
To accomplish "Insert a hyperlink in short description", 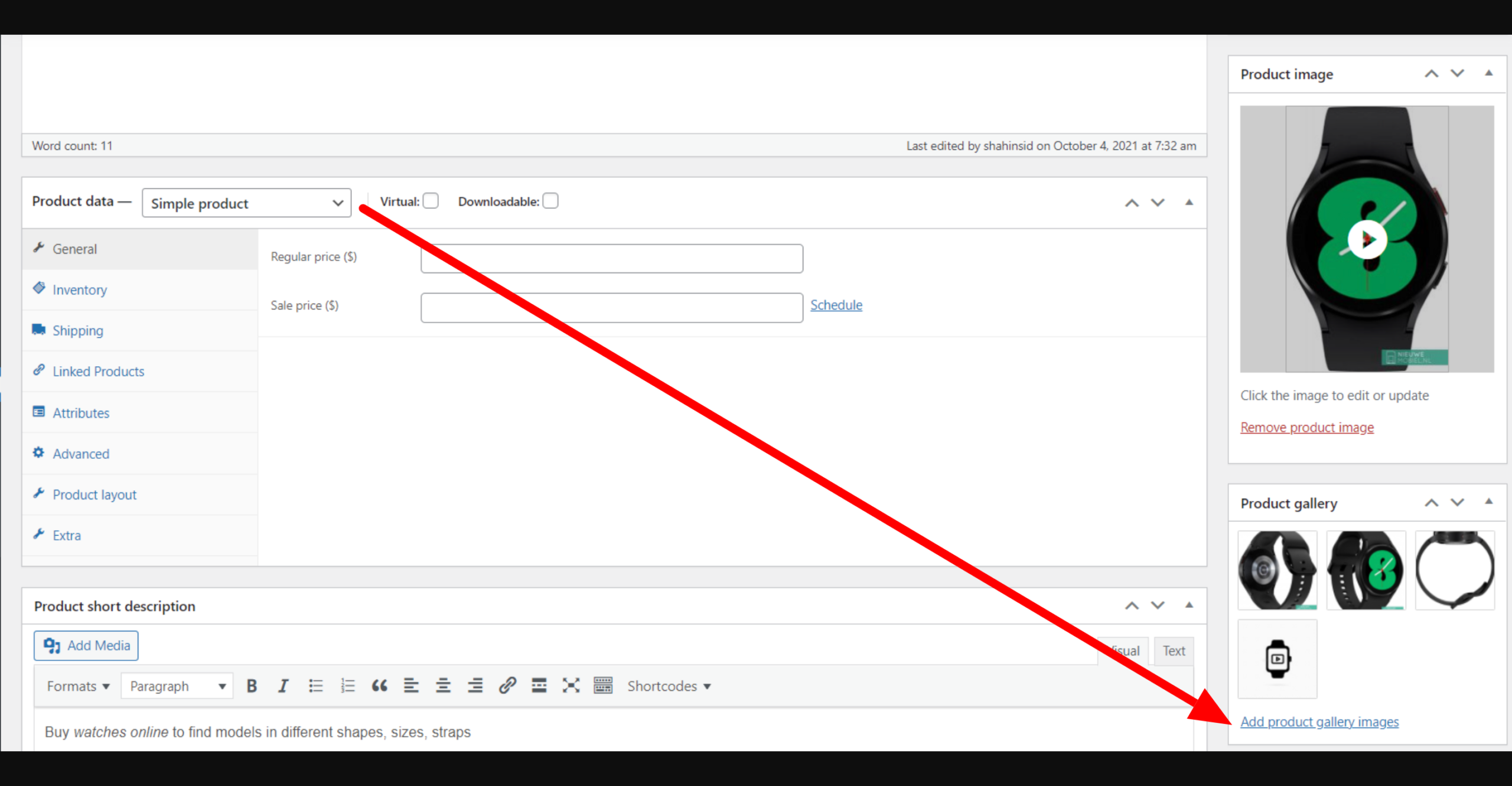I will pyautogui.click(x=507, y=686).
